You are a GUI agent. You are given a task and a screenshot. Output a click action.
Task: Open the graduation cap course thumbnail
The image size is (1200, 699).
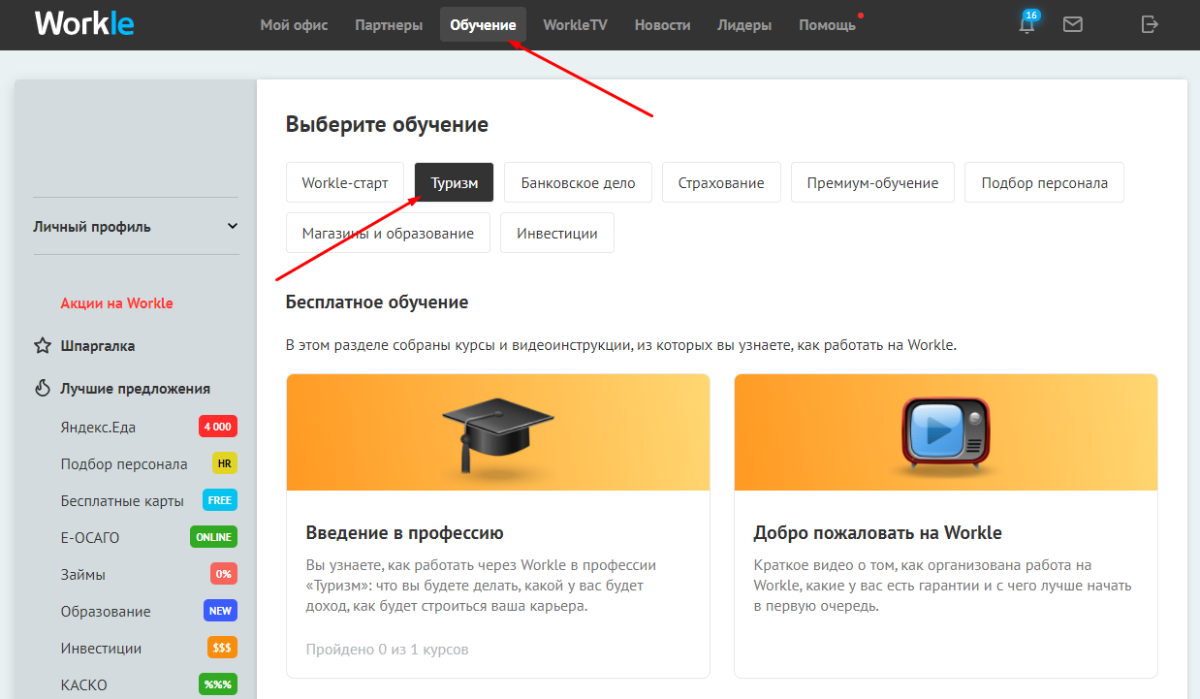[x=497, y=432]
